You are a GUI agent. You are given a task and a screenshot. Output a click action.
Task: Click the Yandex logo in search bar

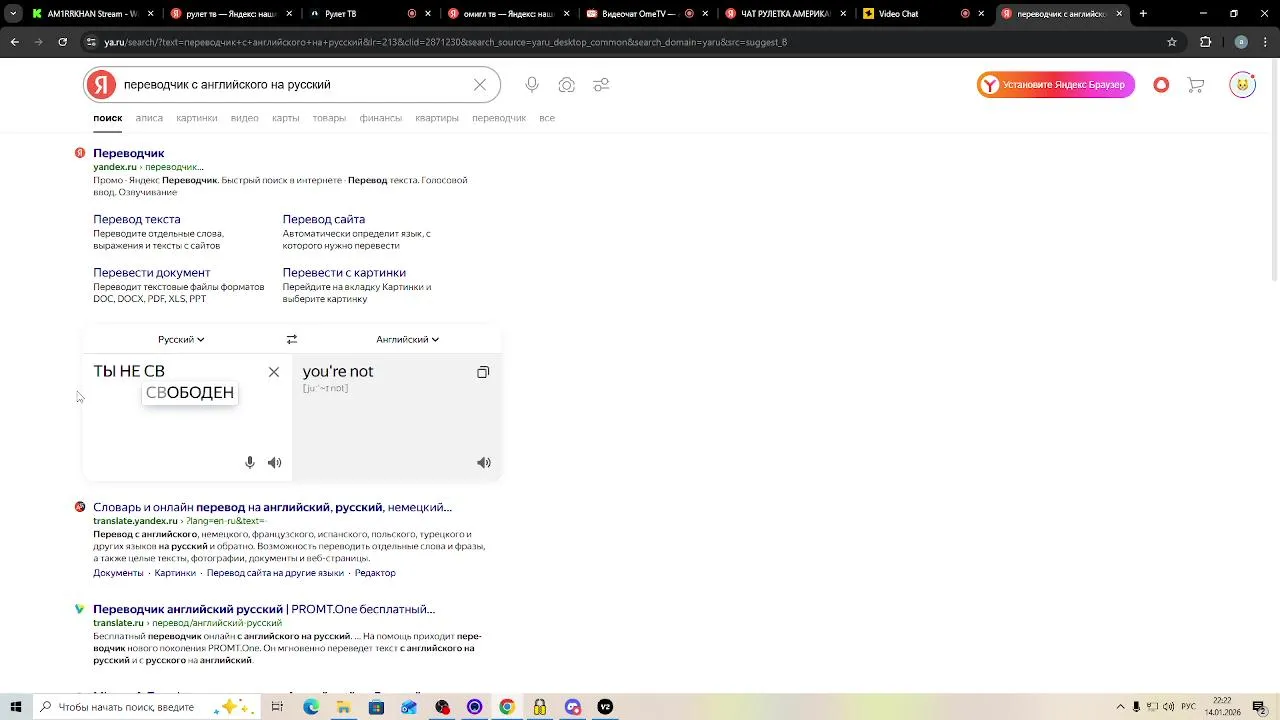point(100,85)
